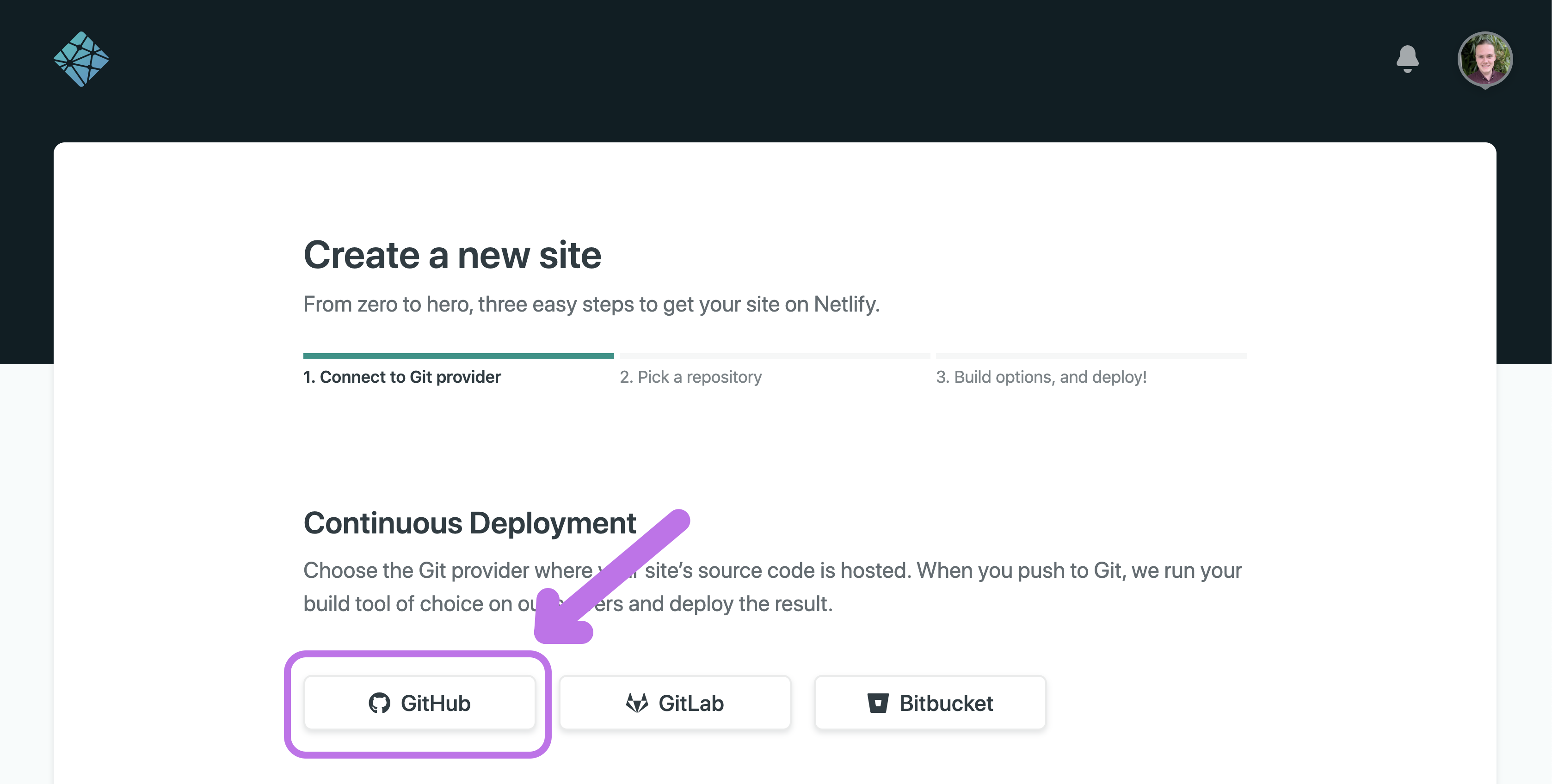The image size is (1552, 784).
Task: Connect with the Bitbucket button
Action: (930, 703)
